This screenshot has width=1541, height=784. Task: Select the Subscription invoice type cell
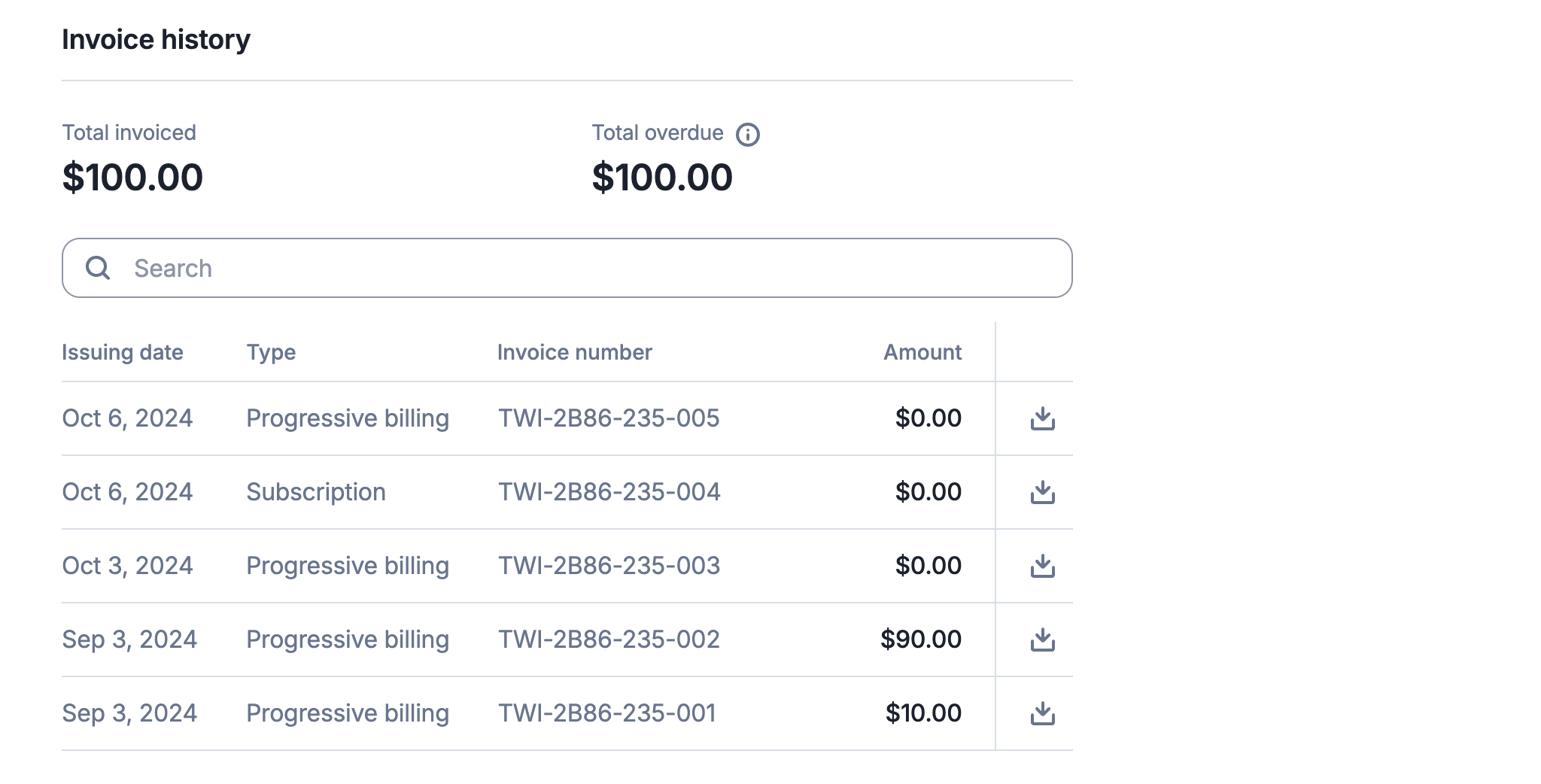point(316,492)
